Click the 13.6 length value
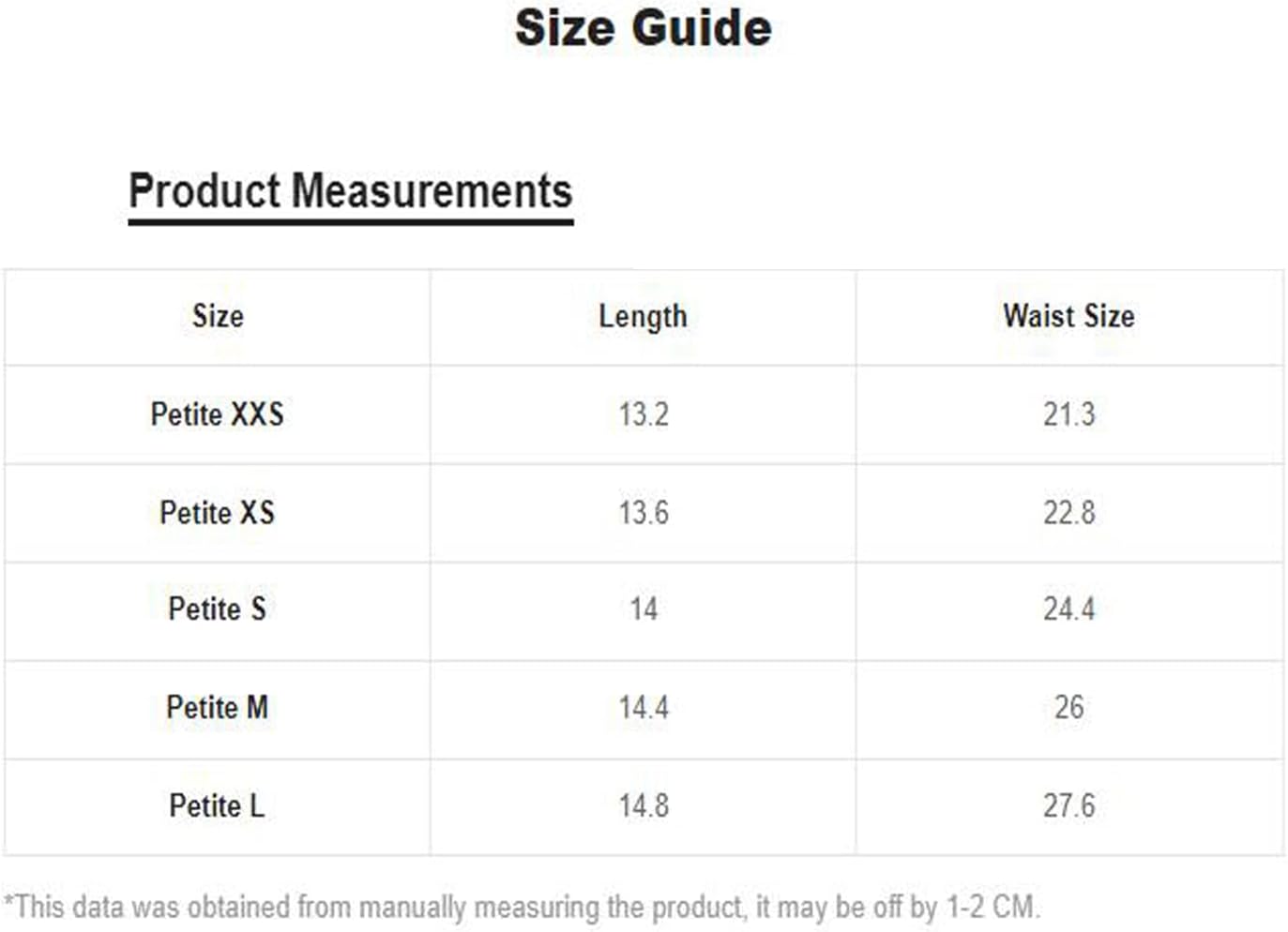 pos(644,513)
